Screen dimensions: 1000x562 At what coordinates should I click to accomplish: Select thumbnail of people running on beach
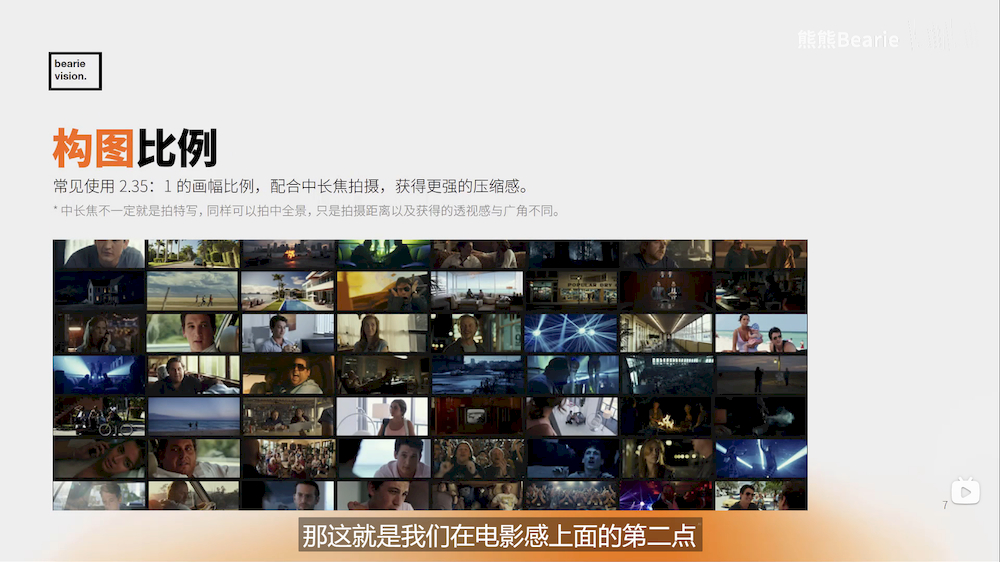[193, 290]
